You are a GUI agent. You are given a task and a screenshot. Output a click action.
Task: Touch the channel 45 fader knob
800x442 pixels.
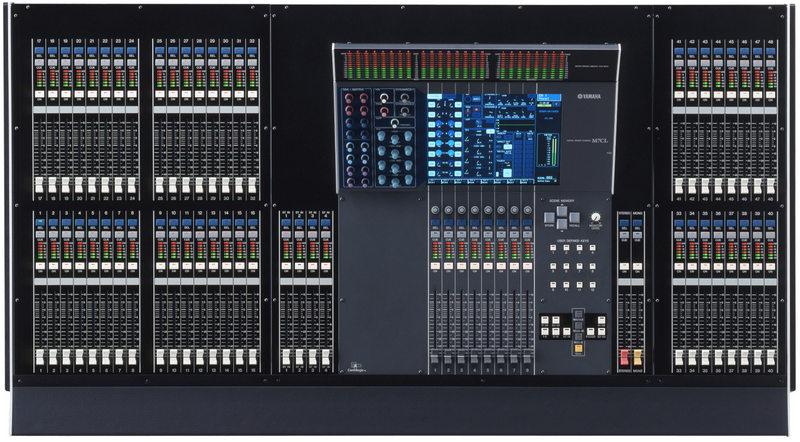(x=731, y=185)
